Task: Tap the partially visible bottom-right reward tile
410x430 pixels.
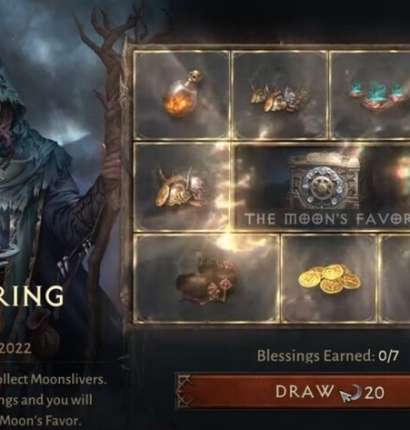Action: (395, 278)
